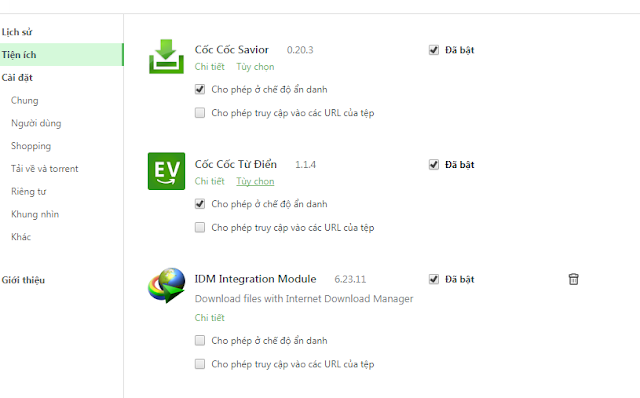640x398 pixels.
Task: Click the Download files with Internet Download Manager description
Action: [x=304, y=299]
